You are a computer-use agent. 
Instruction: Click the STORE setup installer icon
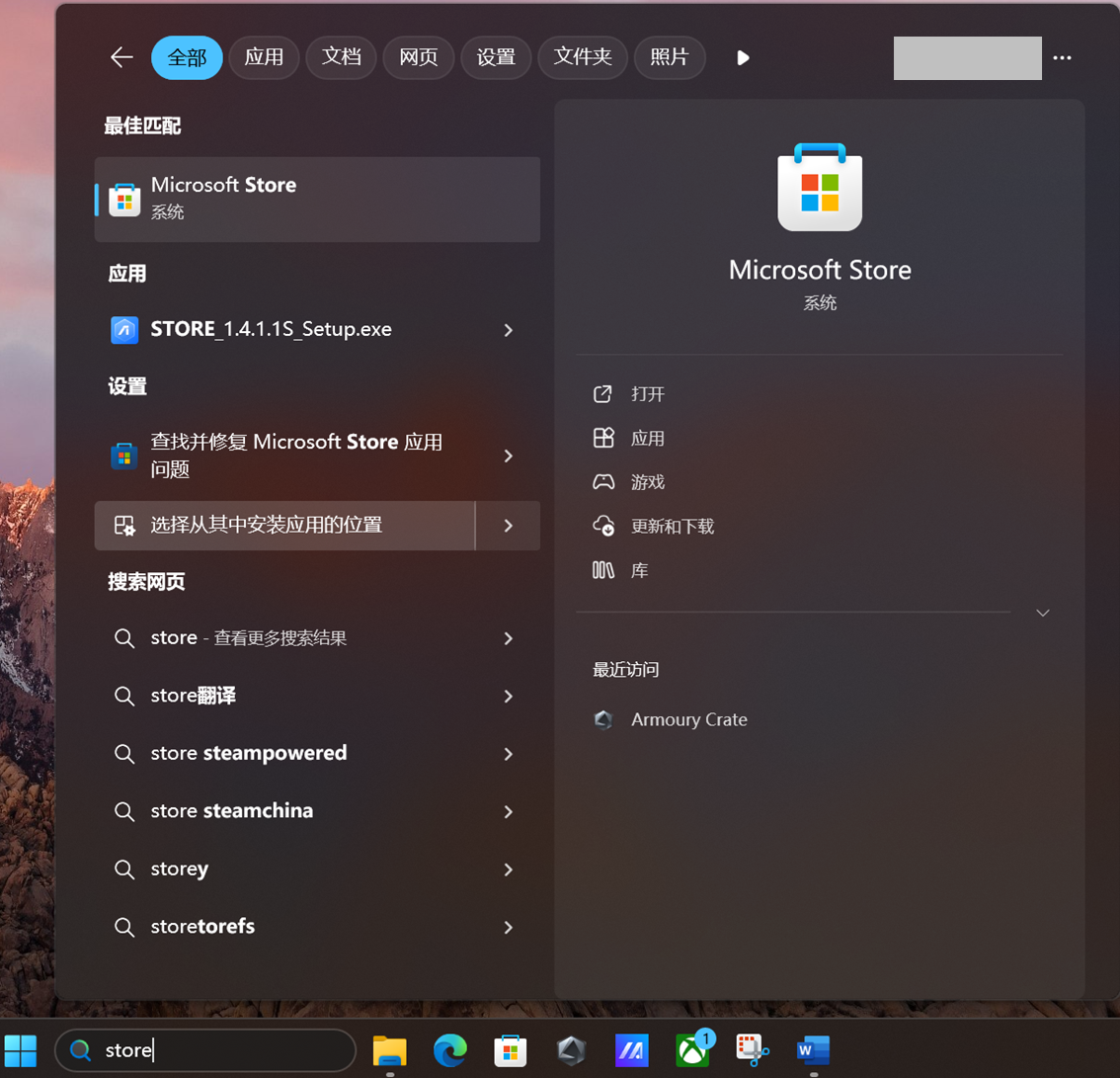(124, 330)
